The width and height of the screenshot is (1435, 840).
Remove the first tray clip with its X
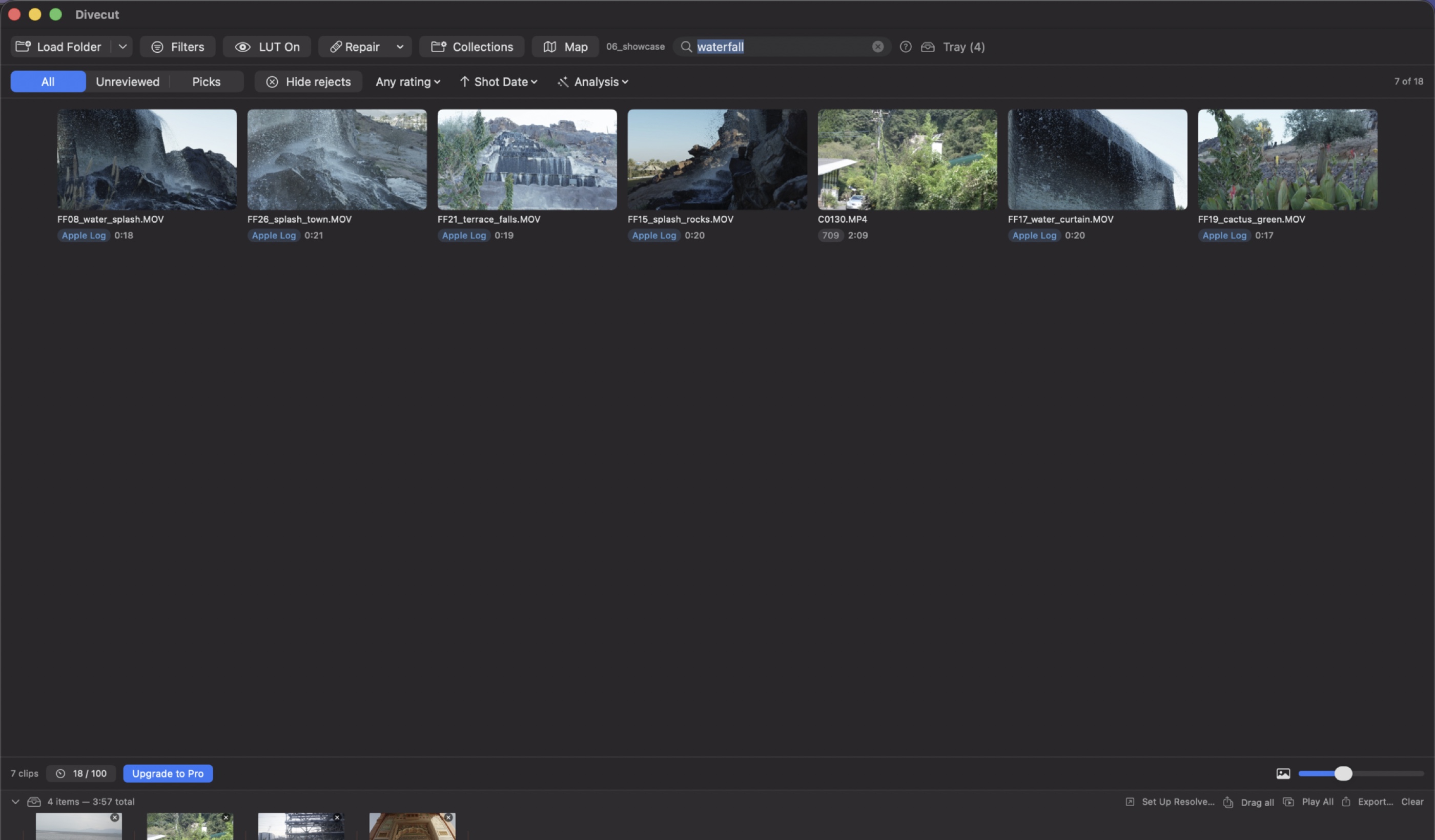coord(114,817)
